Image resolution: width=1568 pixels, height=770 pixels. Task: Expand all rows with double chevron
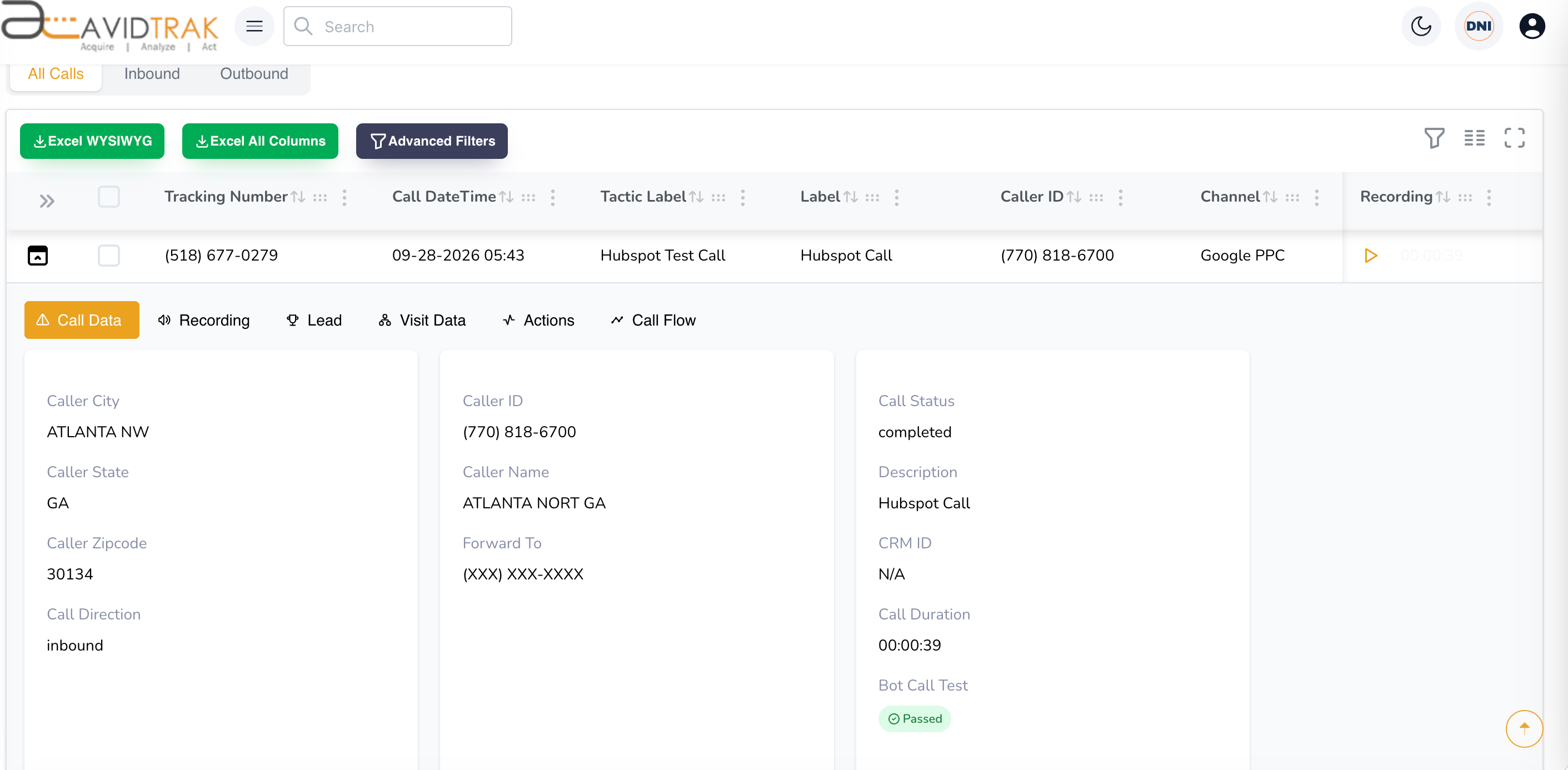[x=47, y=201]
